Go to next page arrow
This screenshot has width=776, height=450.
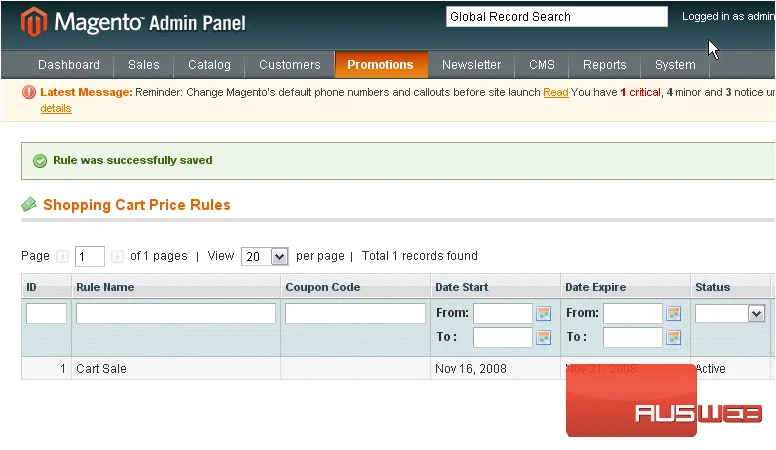click(117, 256)
